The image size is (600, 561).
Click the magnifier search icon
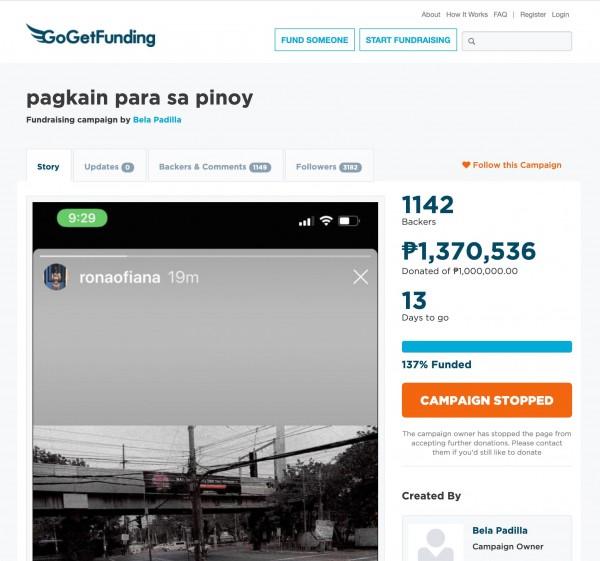point(471,41)
